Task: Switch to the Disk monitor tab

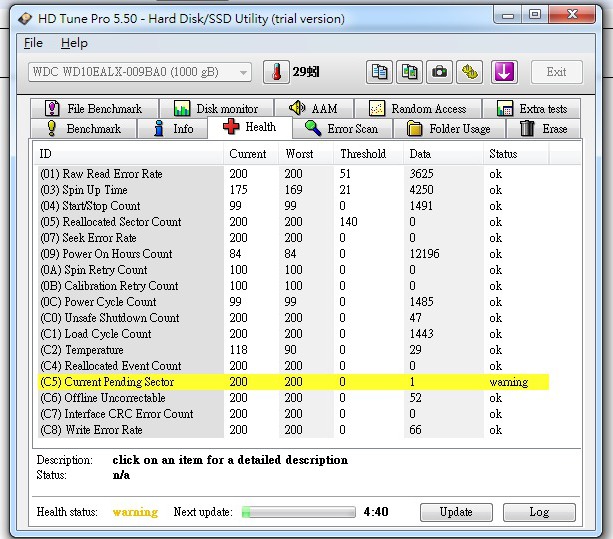Action: tap(217, 108)
